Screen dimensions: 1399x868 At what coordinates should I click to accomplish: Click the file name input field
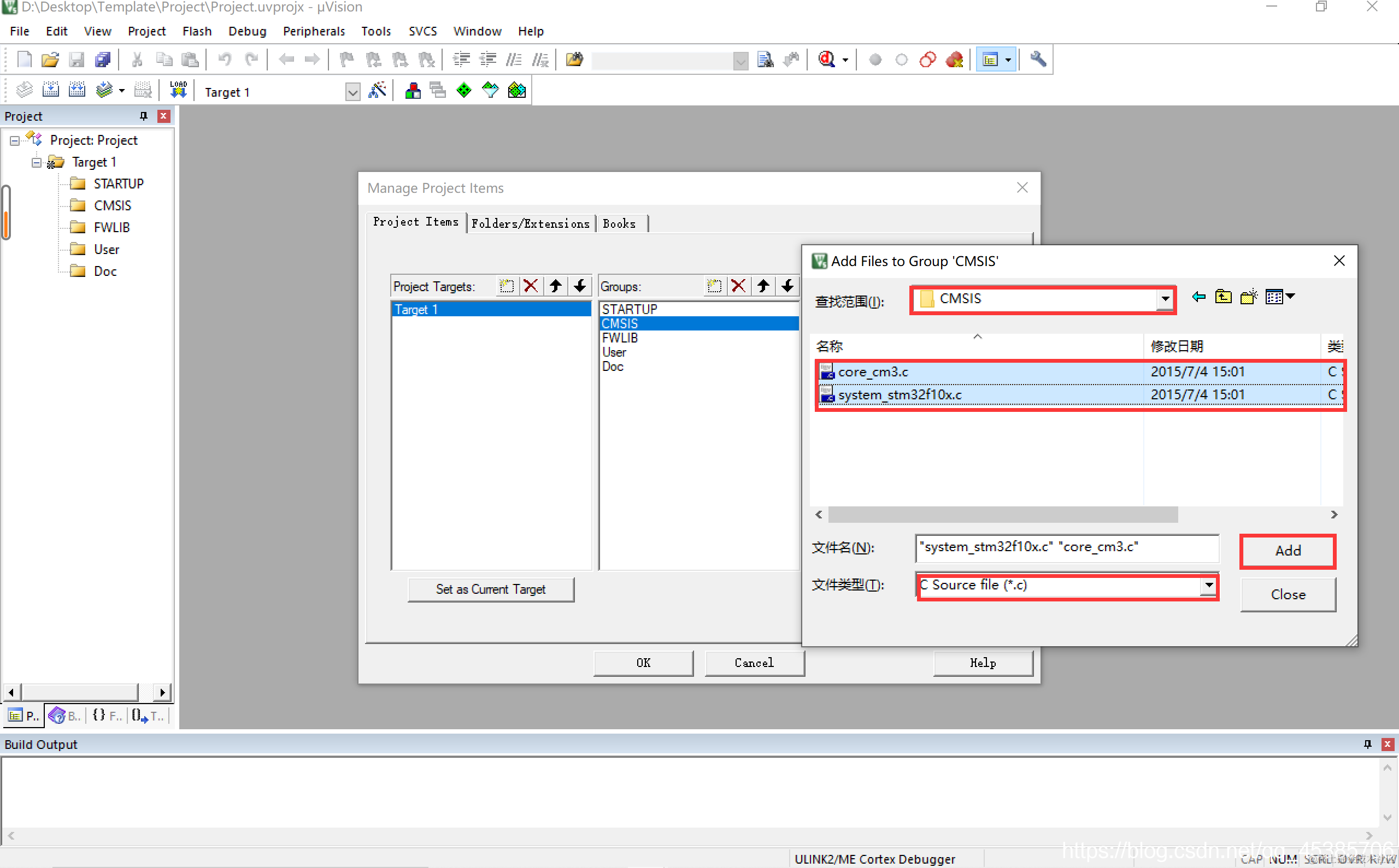click(x=1066, y=547)
